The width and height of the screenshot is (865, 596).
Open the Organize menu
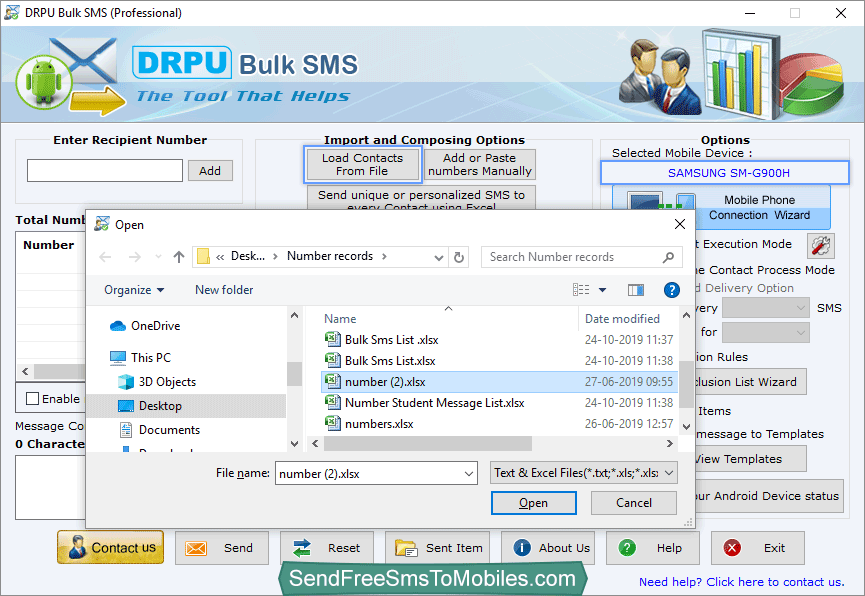click(134, 290)
